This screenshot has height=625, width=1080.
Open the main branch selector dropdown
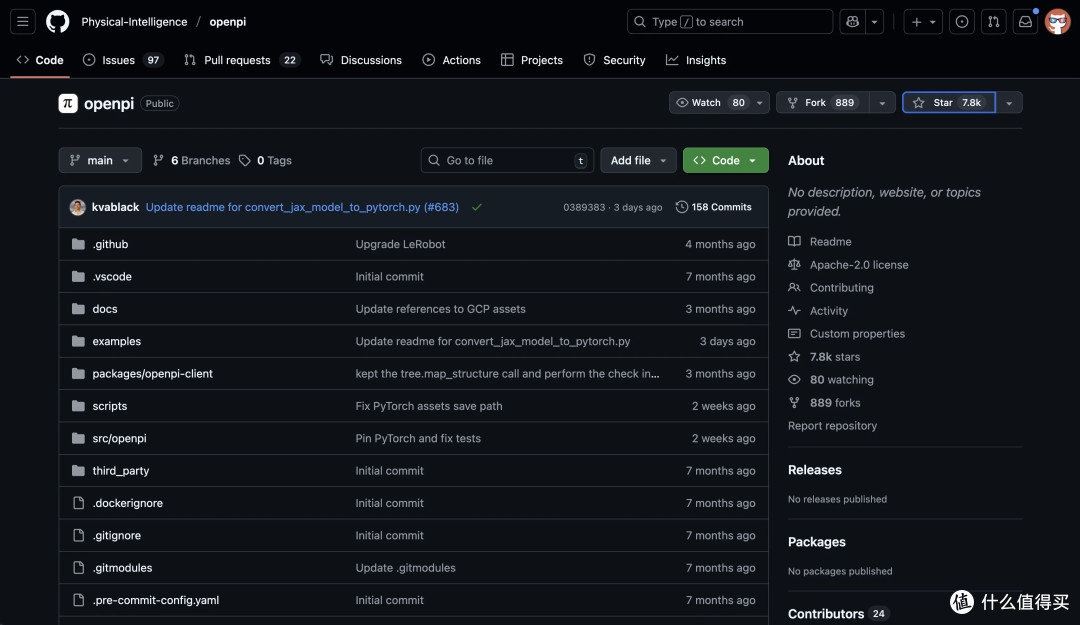coord(100,161)
